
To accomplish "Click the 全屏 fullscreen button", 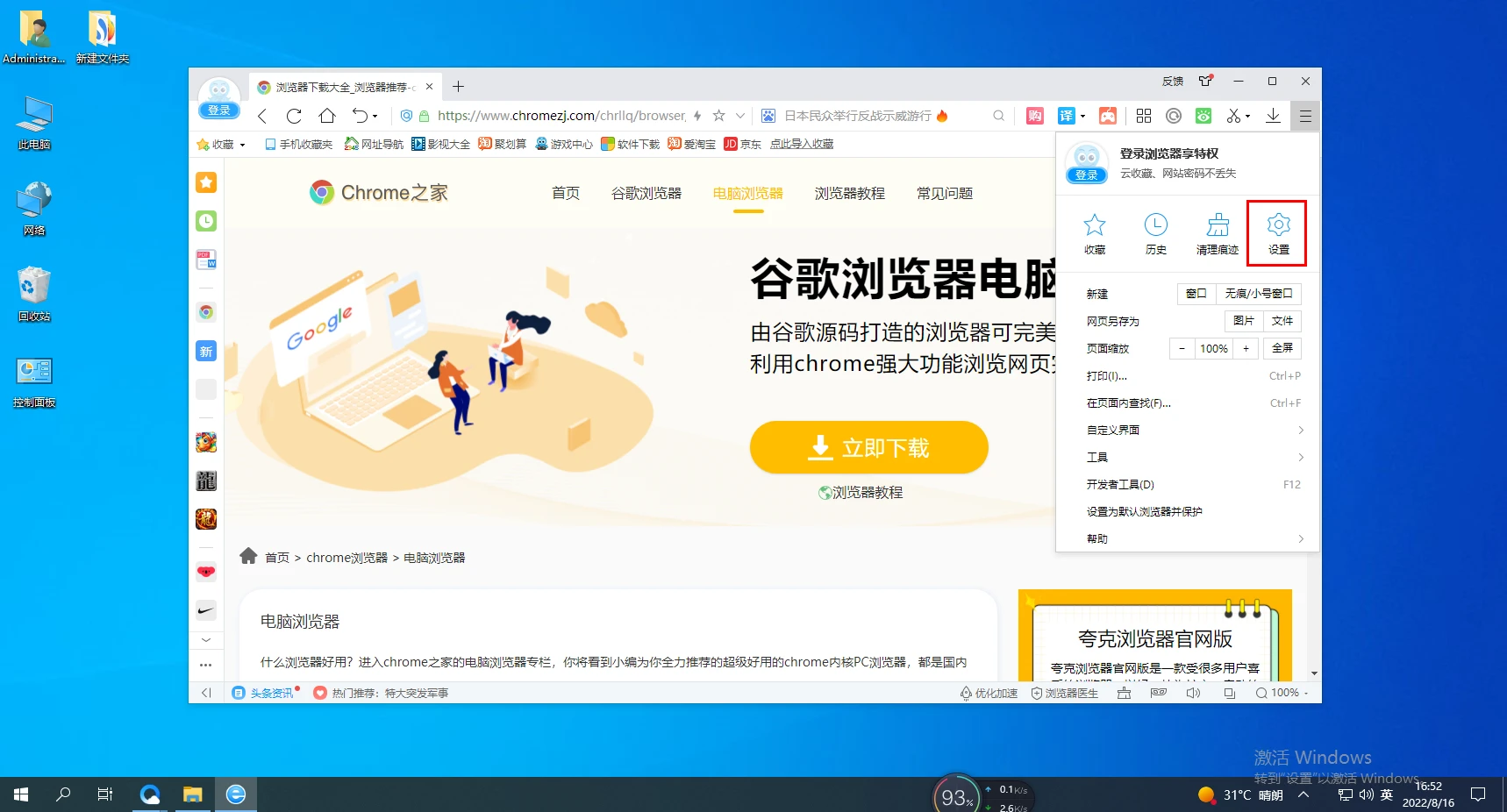I will click(x=1282, y=348).
